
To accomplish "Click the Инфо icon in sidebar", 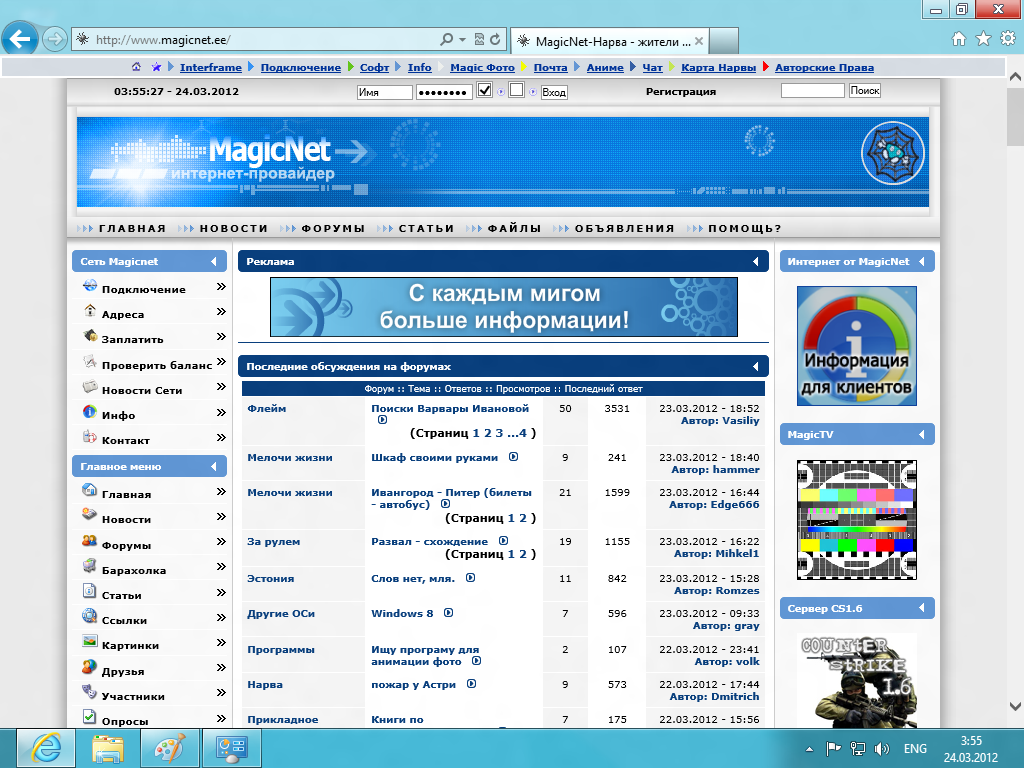I will click(x=89, y=411).
